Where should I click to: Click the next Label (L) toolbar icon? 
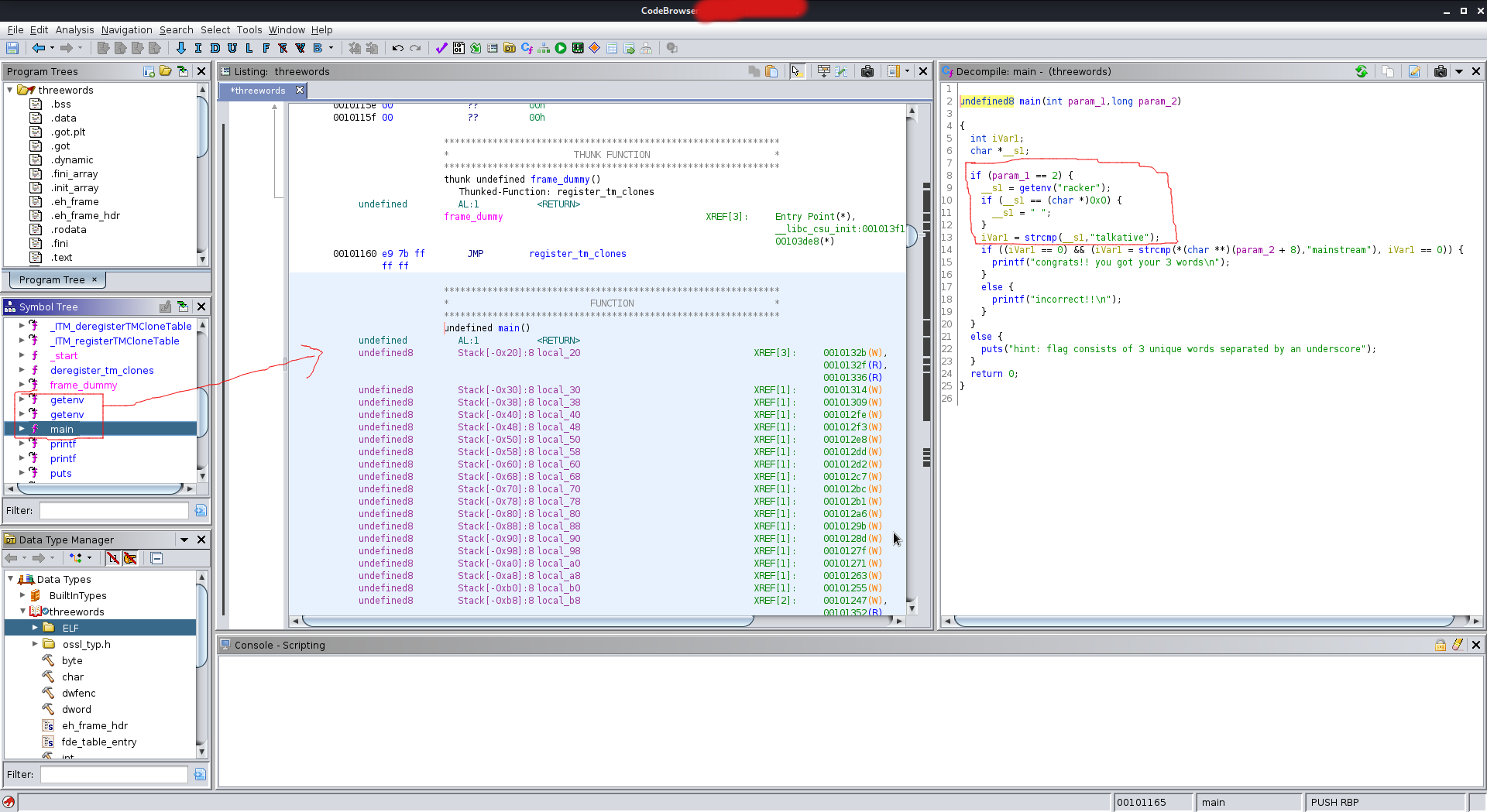point(249,48)
